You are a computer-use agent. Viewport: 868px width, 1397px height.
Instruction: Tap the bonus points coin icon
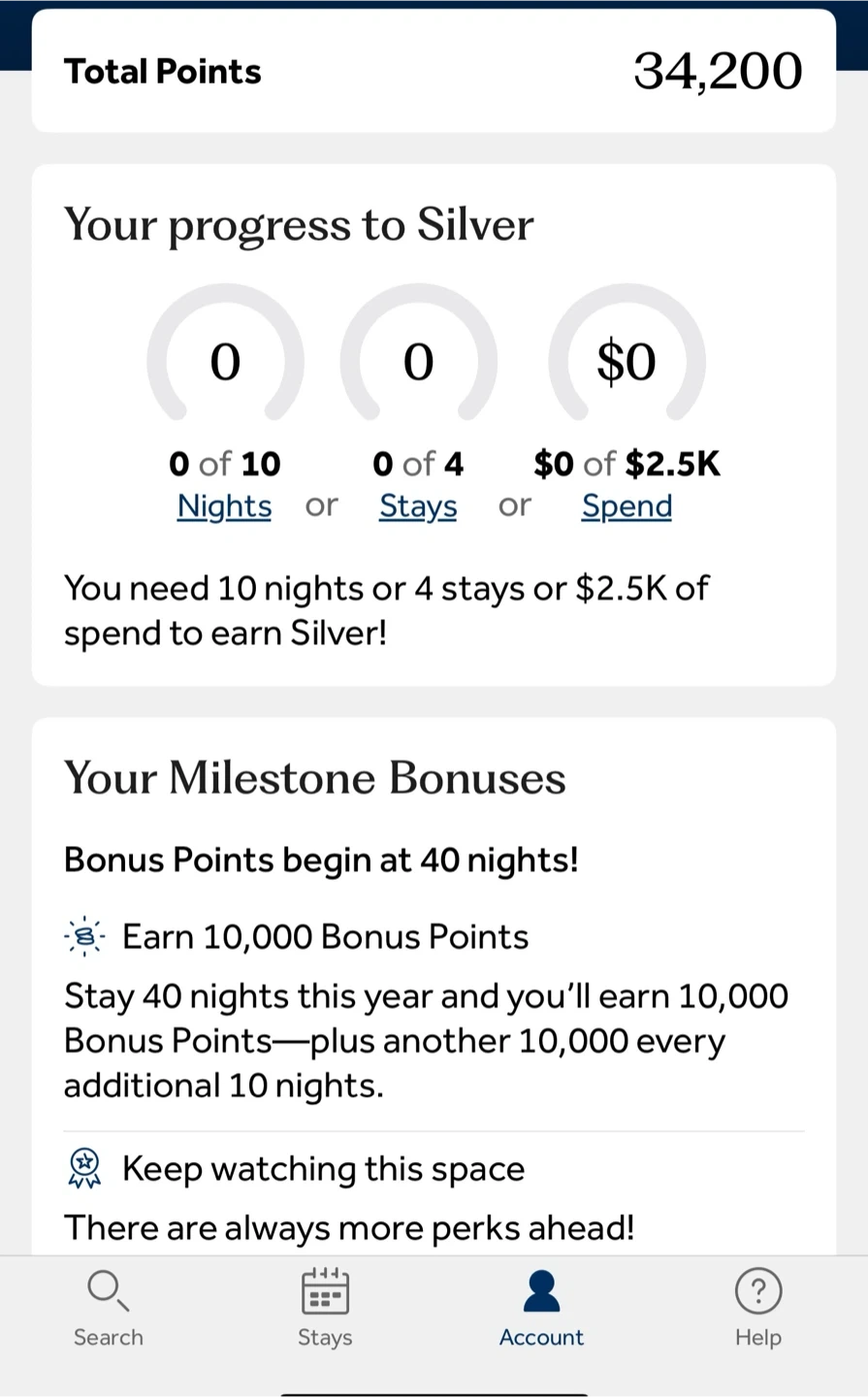pos(84,936)
